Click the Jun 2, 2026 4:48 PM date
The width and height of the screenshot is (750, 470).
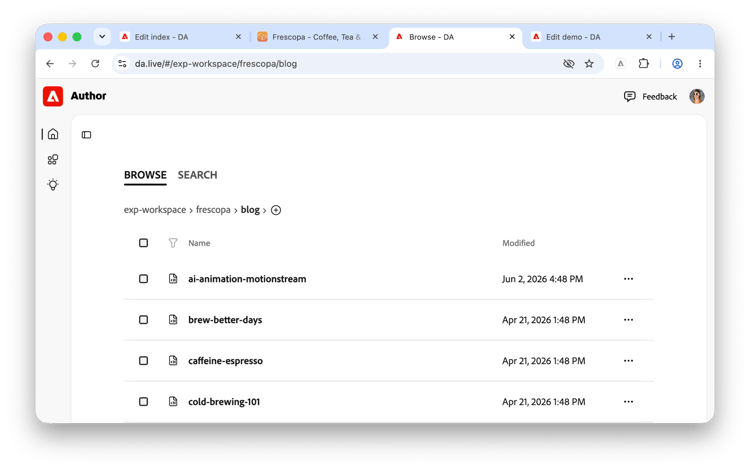pyautogui.click(x=542, y=279)
